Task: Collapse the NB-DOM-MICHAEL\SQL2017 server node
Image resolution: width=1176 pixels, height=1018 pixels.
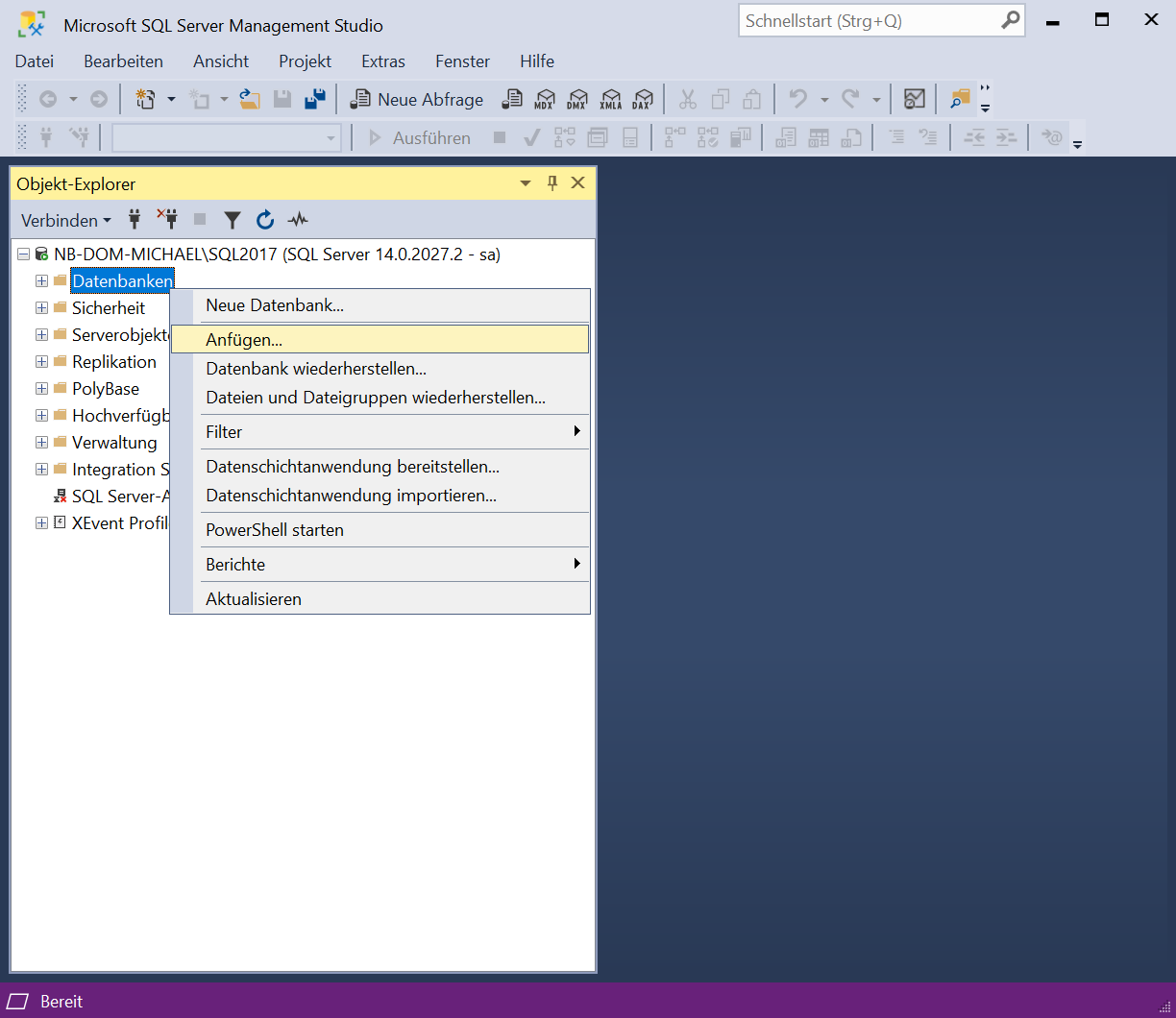Action: click(24, 254)
